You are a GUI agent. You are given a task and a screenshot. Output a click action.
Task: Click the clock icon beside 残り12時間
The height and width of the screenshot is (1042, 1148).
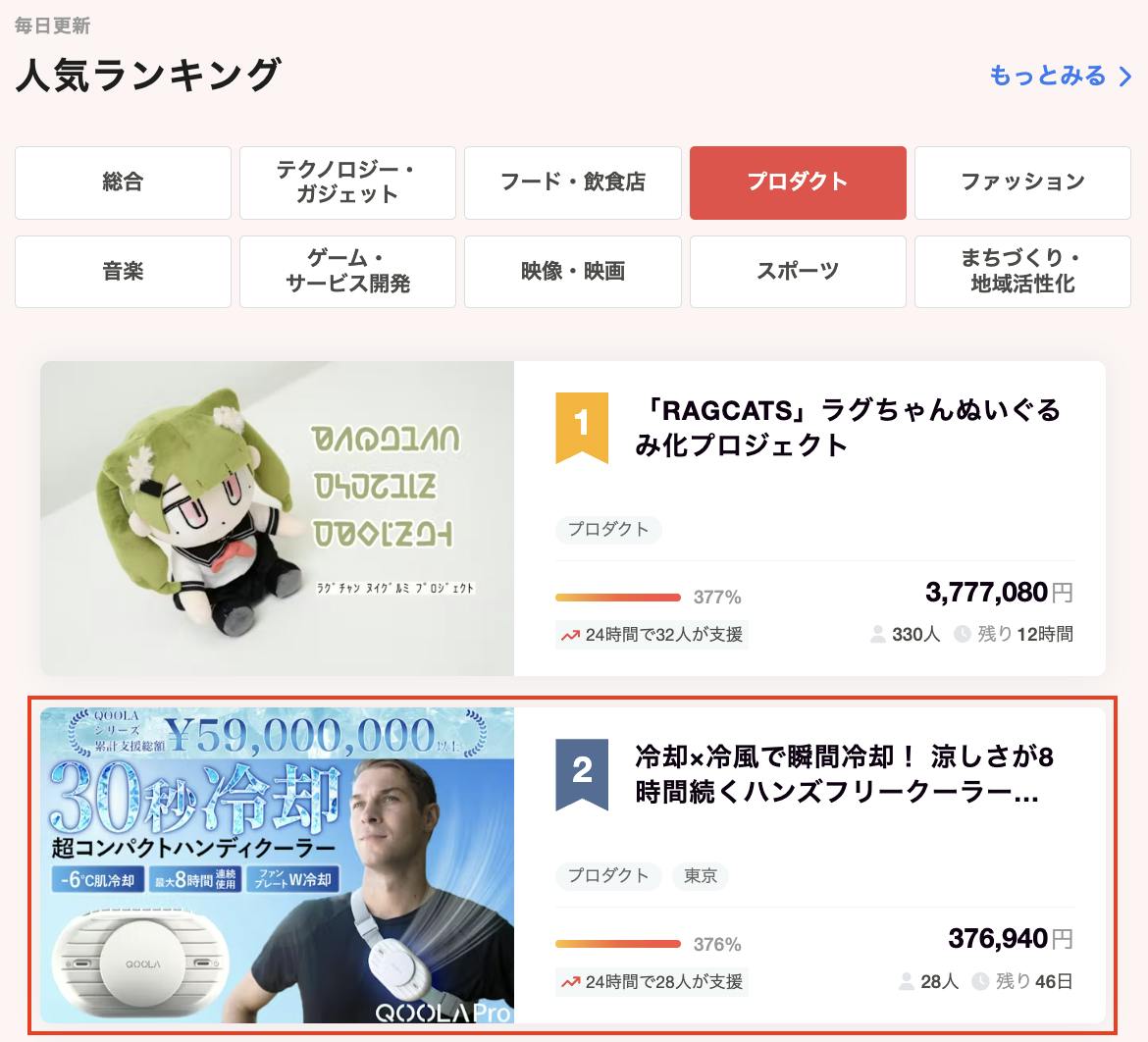962,634
